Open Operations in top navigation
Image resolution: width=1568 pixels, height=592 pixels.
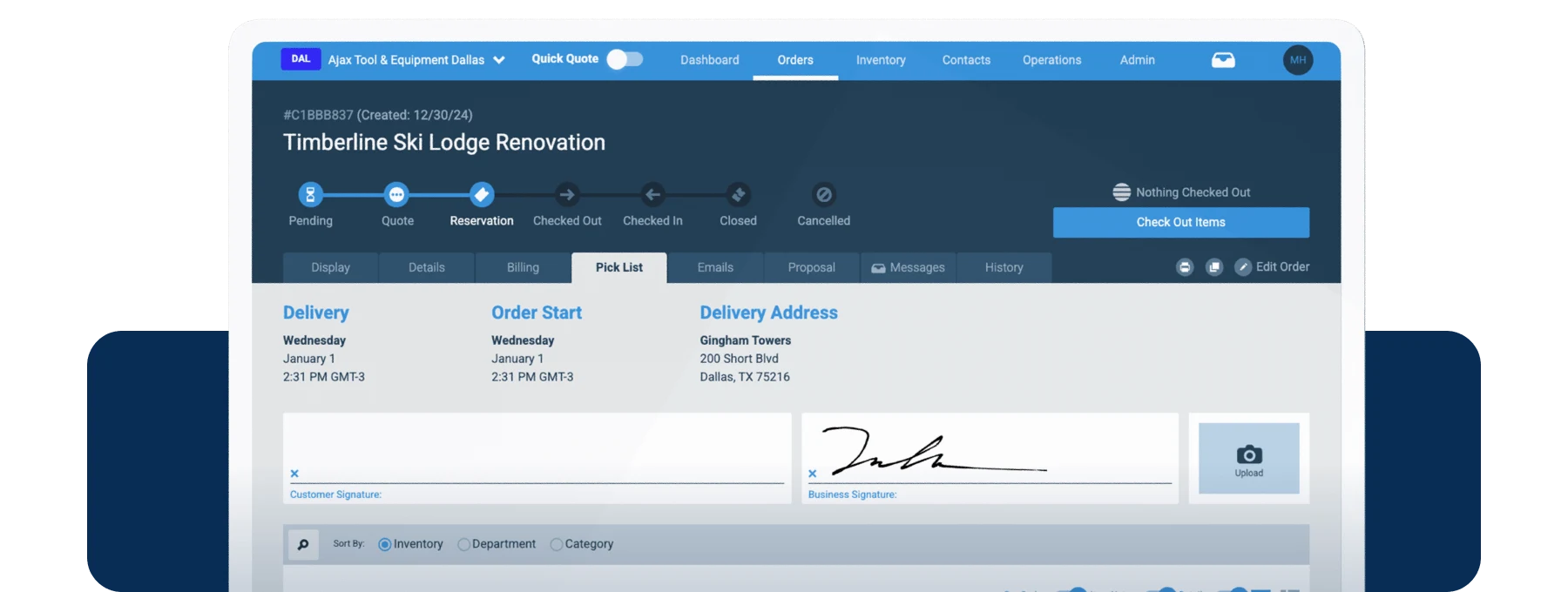pos(1051,60)
